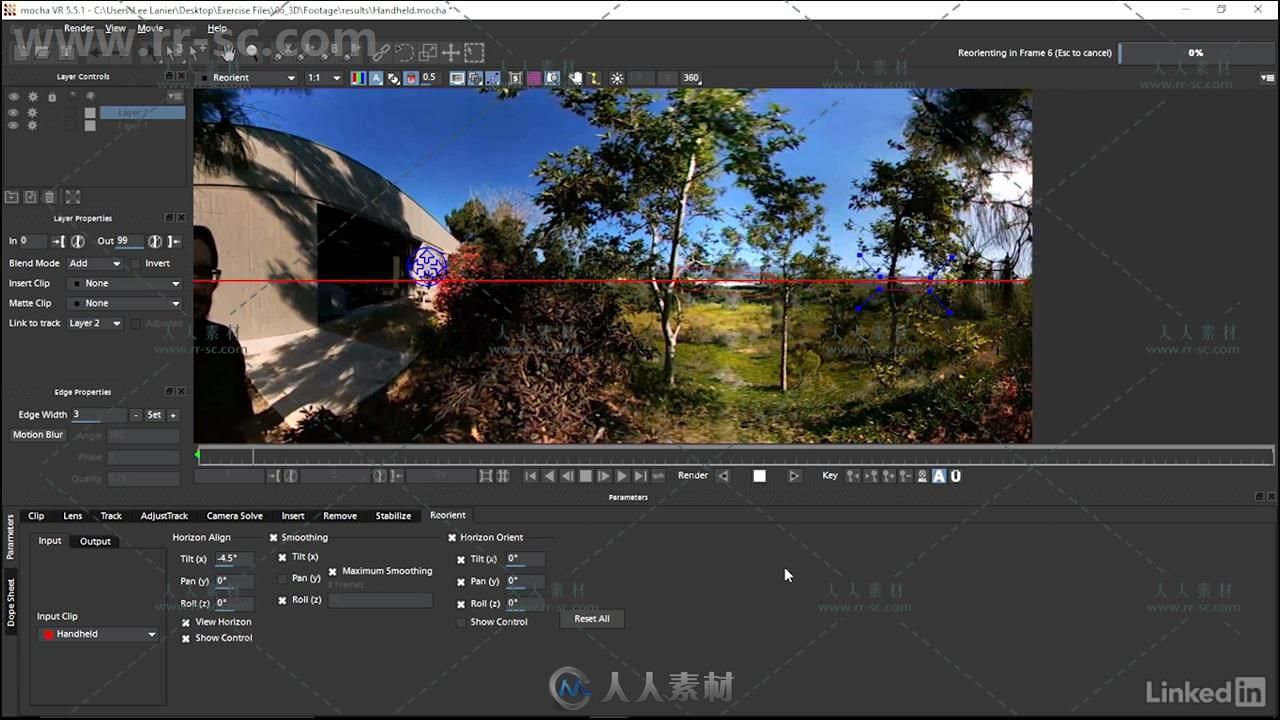Click the delete layer trash icon
This screenshot has width=1280, height=720.
click(49, 198)
